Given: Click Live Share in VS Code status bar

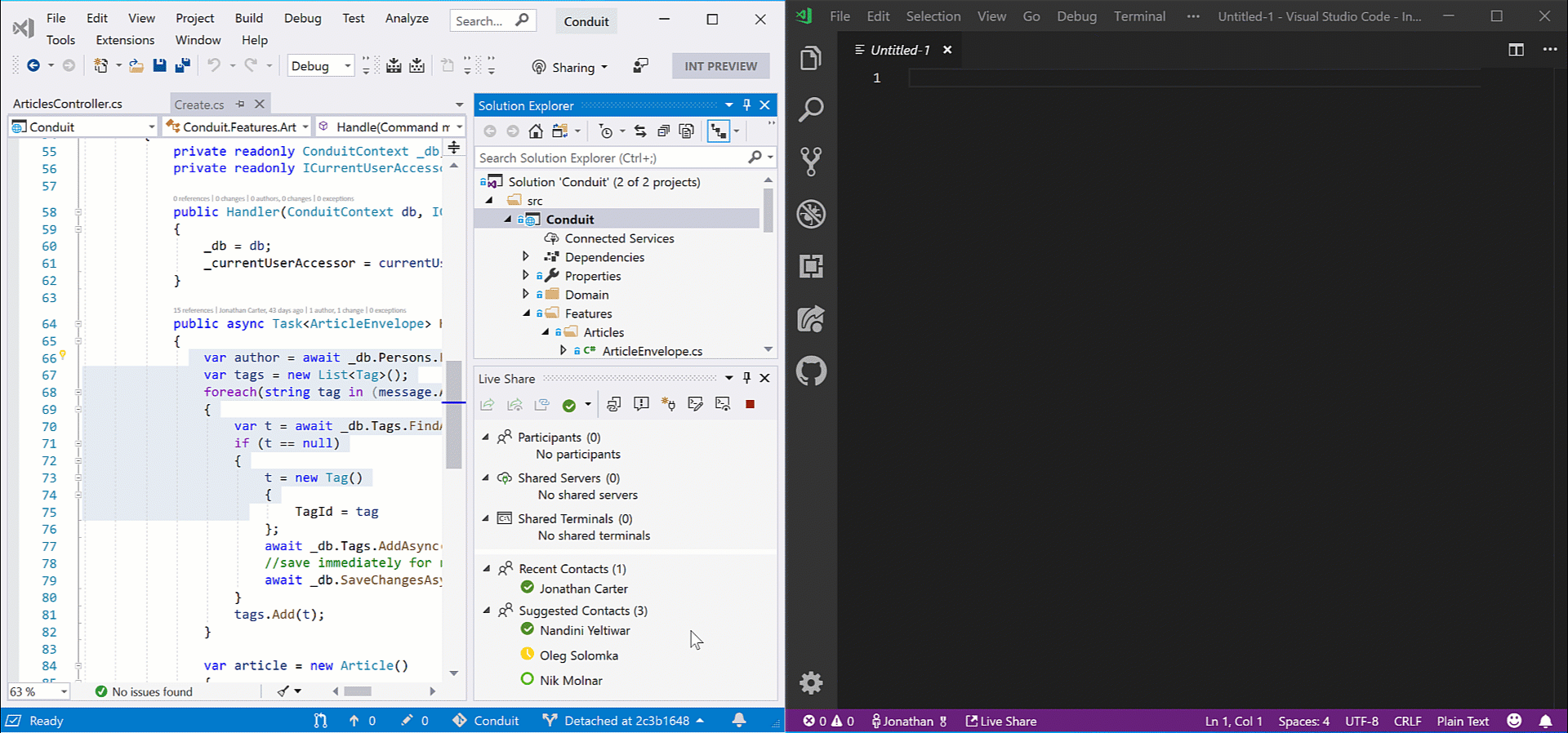Looking at the screenshot, I should click(x=1001, y=721).
